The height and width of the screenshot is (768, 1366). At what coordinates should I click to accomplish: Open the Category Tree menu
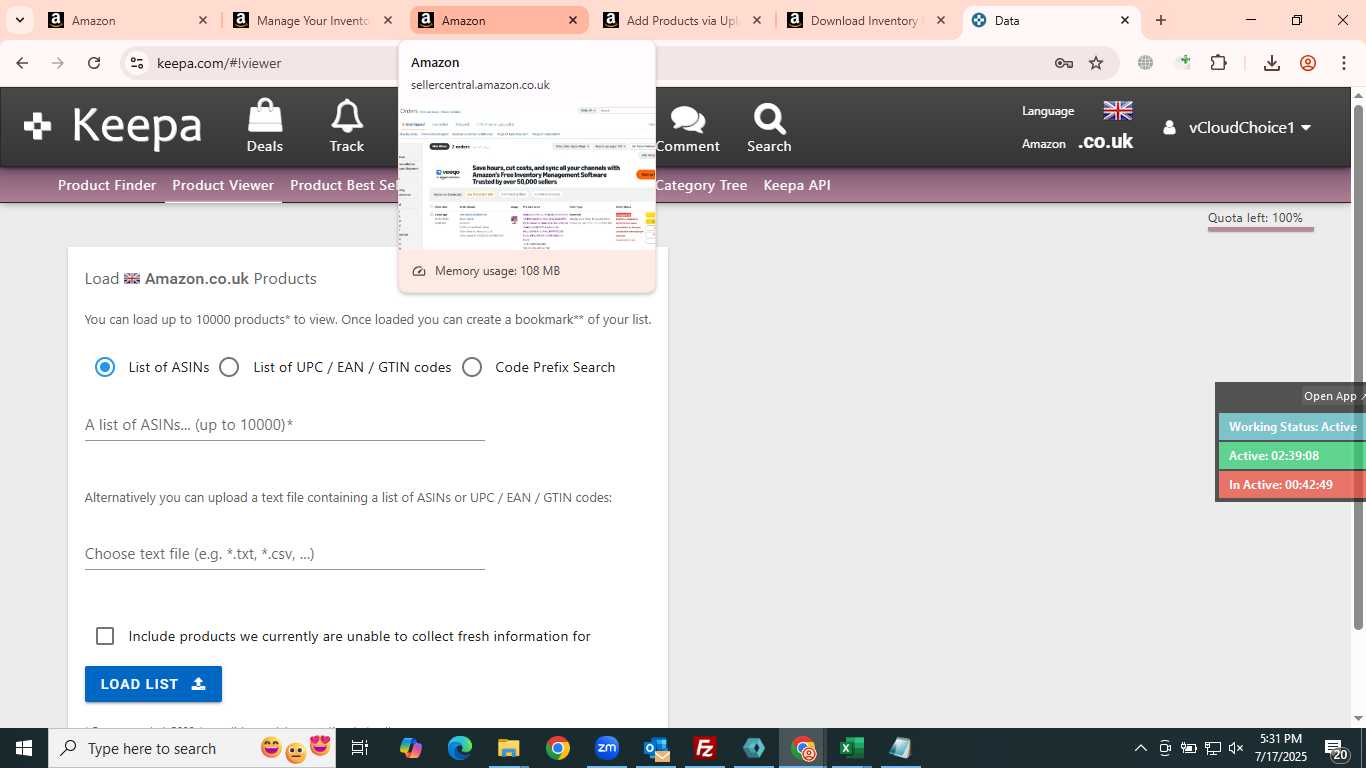tap(701, 185)
